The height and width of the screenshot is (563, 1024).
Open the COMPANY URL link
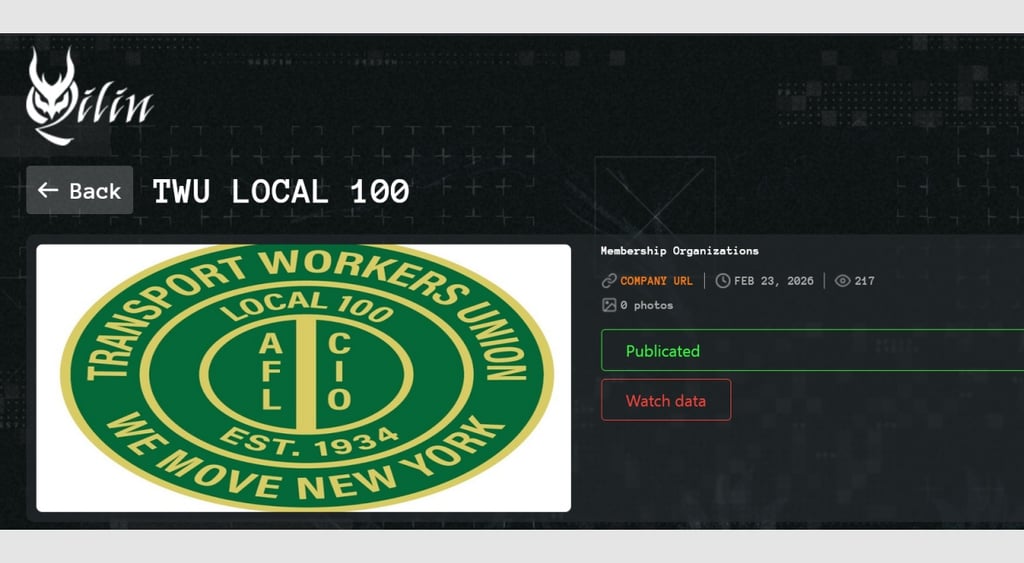point(656,281)
